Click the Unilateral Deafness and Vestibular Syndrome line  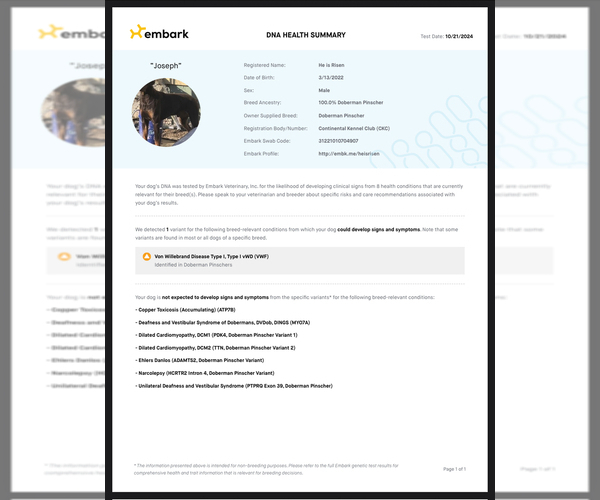coord(233,385)
